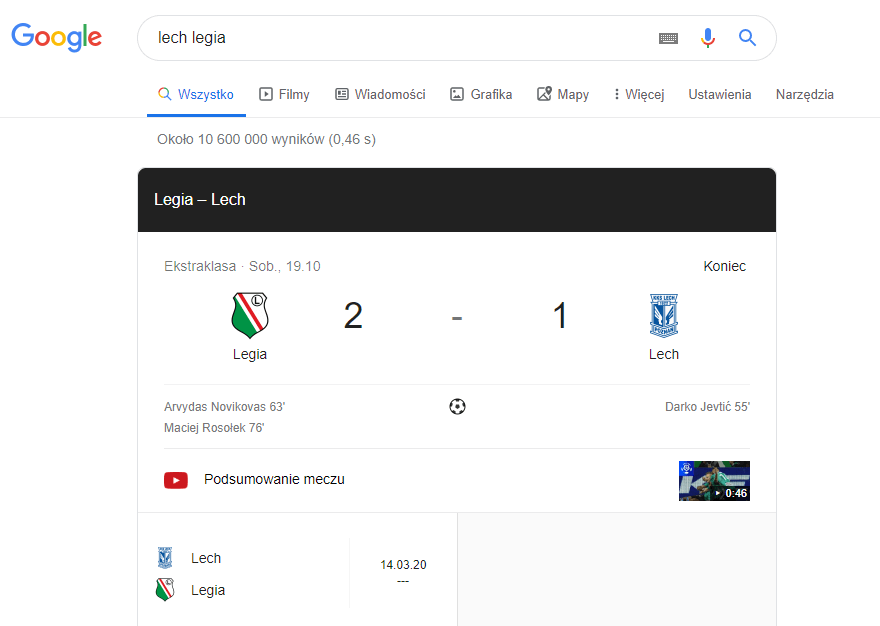Click the red YouTube icon
This screenshot has width=880, height=626.
pos(176,480)
